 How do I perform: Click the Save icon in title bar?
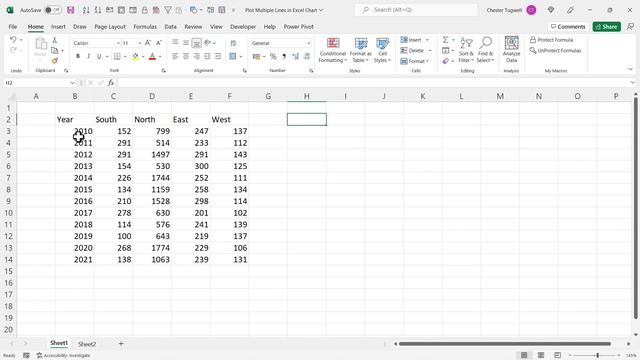point(71,10)
